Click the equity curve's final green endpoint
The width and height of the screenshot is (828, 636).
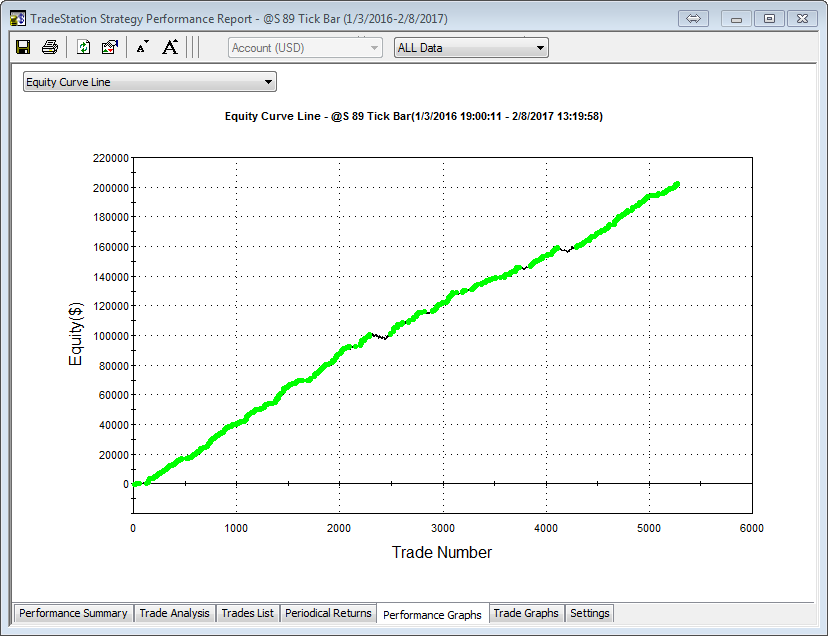pyautogui.click(x=677, y=184)
